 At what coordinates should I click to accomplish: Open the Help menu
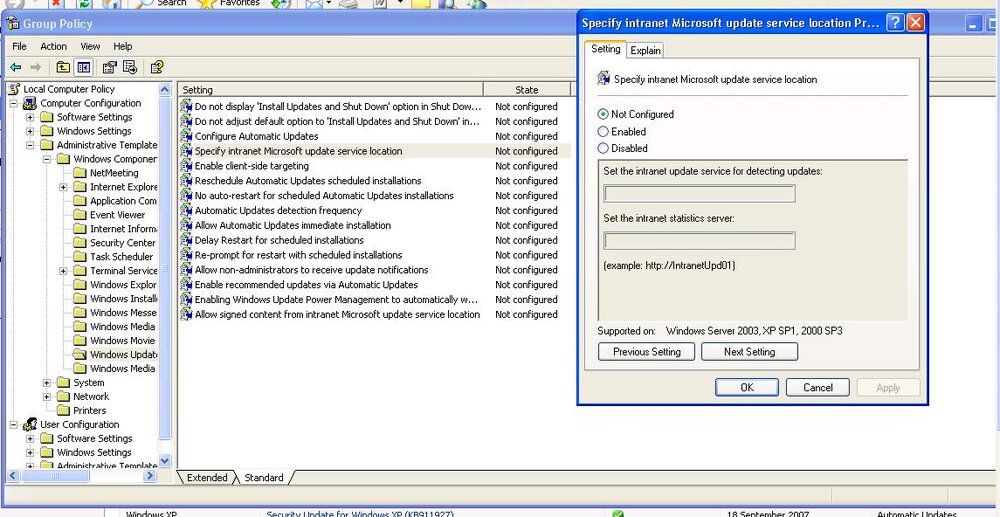[x=122, y=46]
